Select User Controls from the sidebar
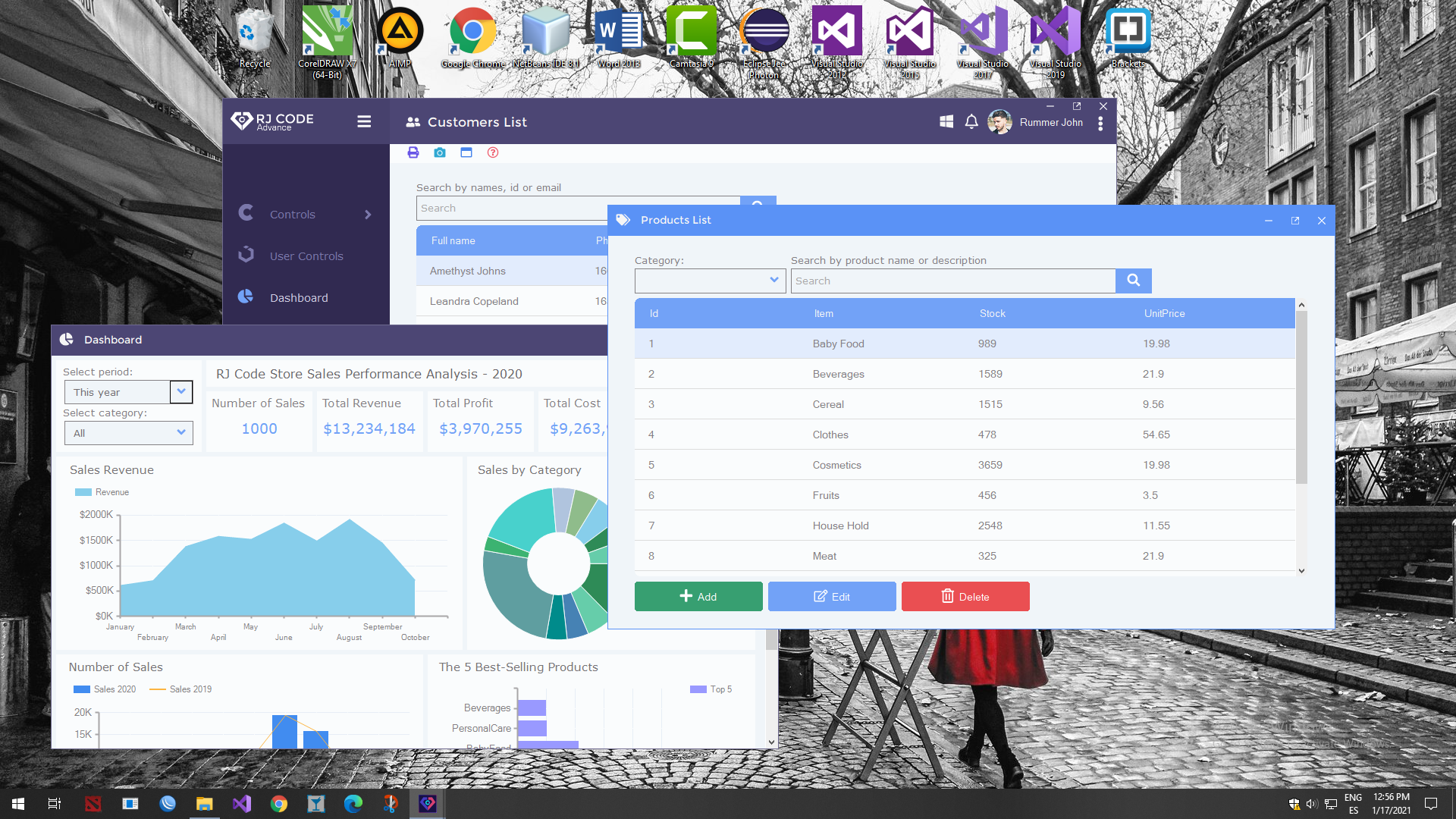This screenshot has height=819, width=1456. (306, 256)
